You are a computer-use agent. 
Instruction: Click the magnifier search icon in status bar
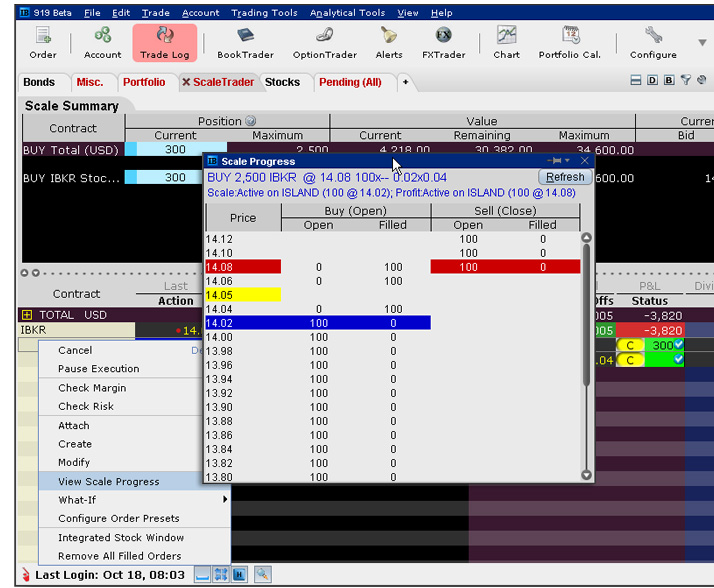pyautogui.click(x=263, y=574)
